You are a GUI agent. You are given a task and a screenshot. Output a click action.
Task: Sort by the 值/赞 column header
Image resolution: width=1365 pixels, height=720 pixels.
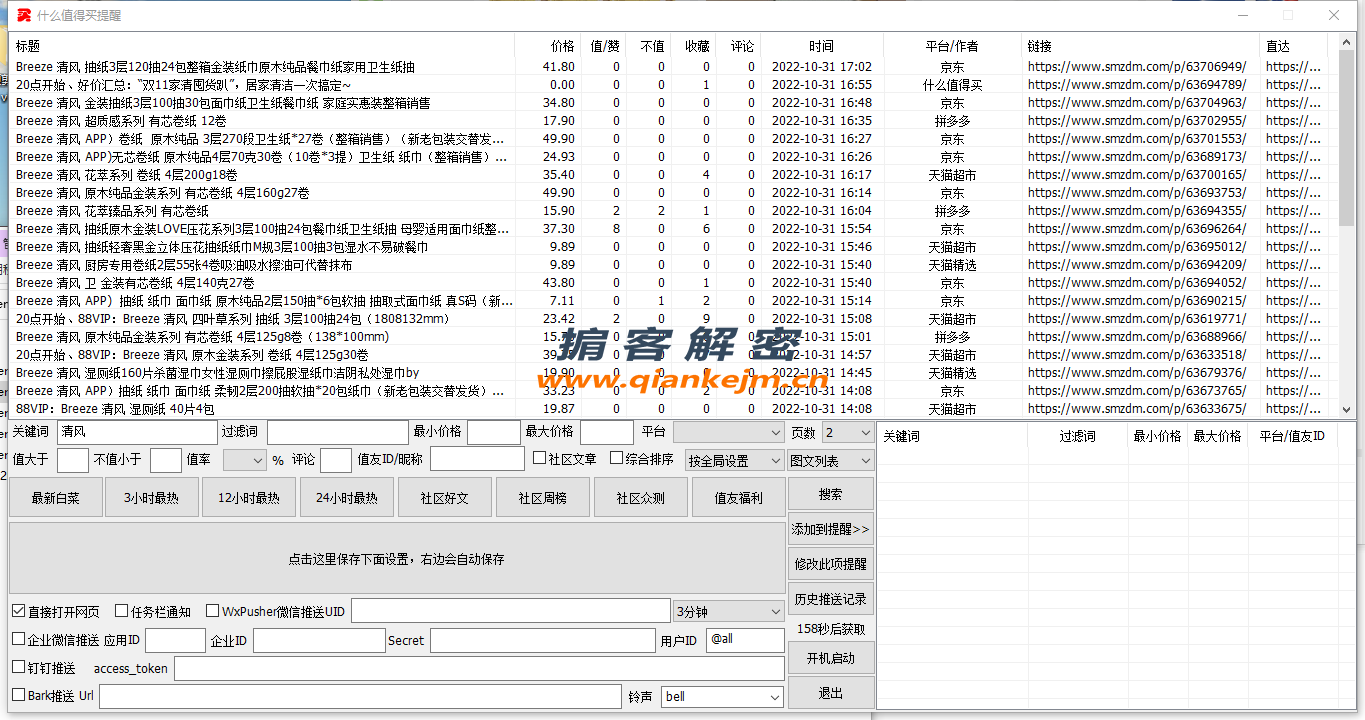(605, 46)
